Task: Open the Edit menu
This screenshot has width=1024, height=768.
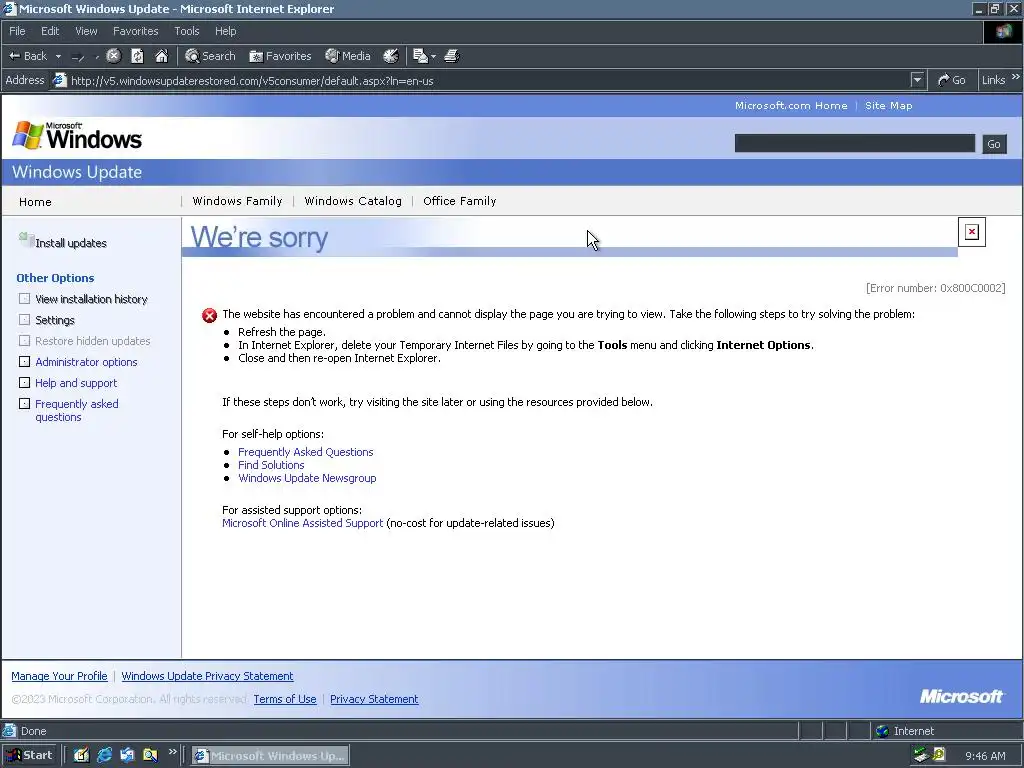Action: coord(50,31)
